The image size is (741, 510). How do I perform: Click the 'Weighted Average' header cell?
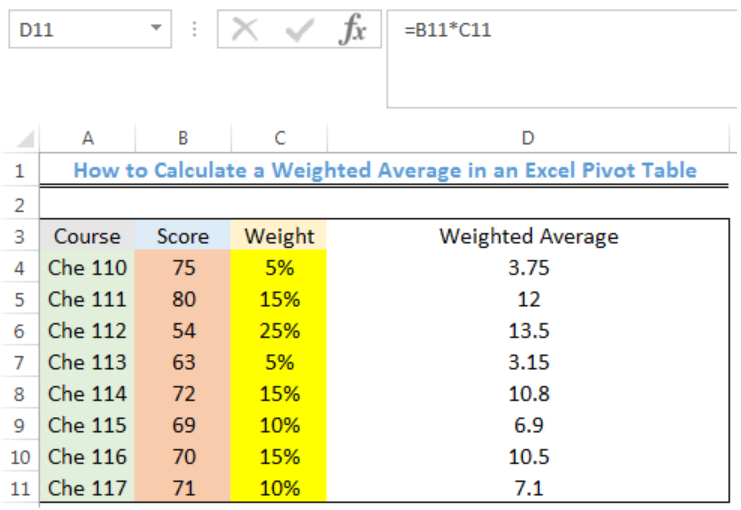pos(528,236)
